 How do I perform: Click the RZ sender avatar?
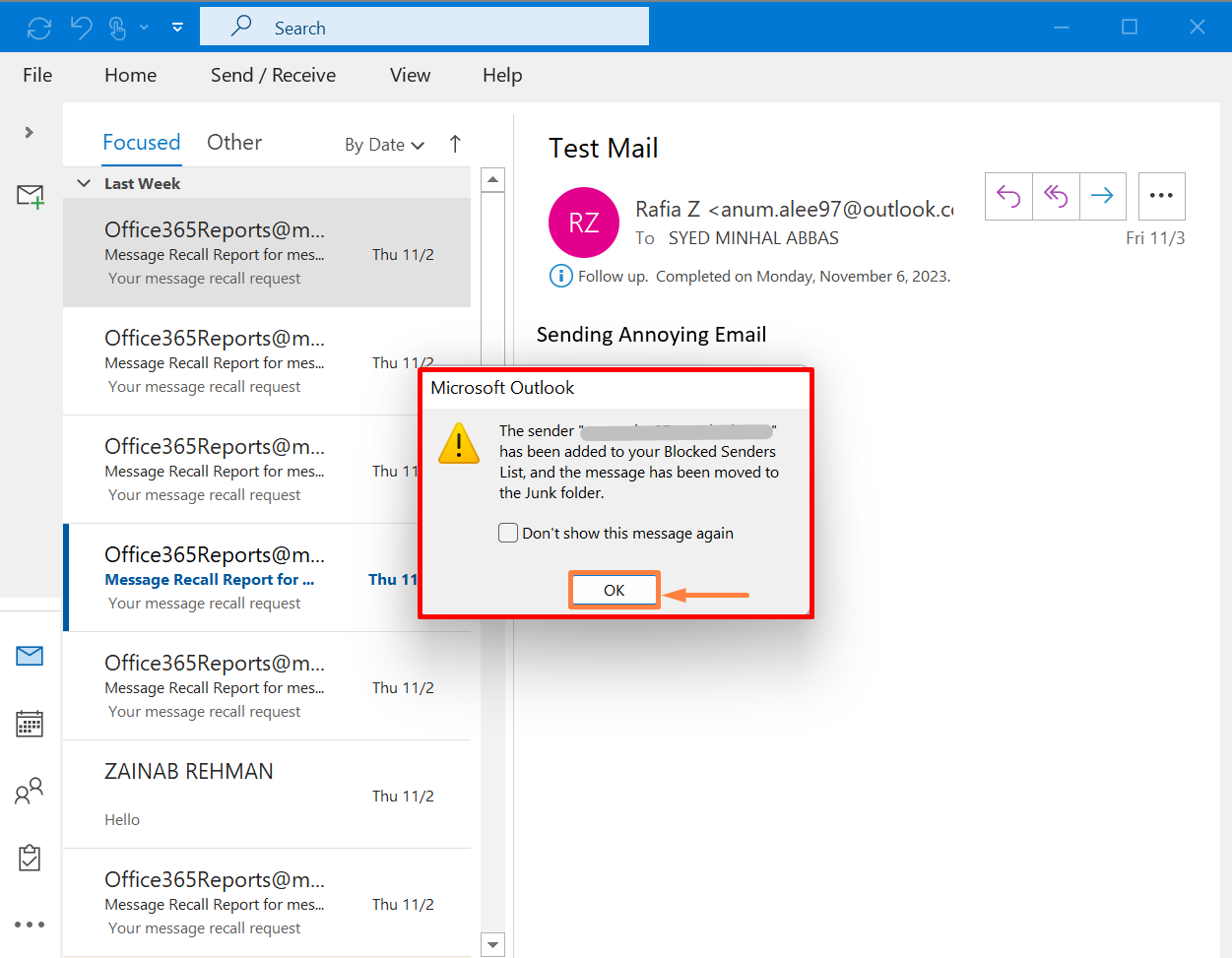pos(584,223)
